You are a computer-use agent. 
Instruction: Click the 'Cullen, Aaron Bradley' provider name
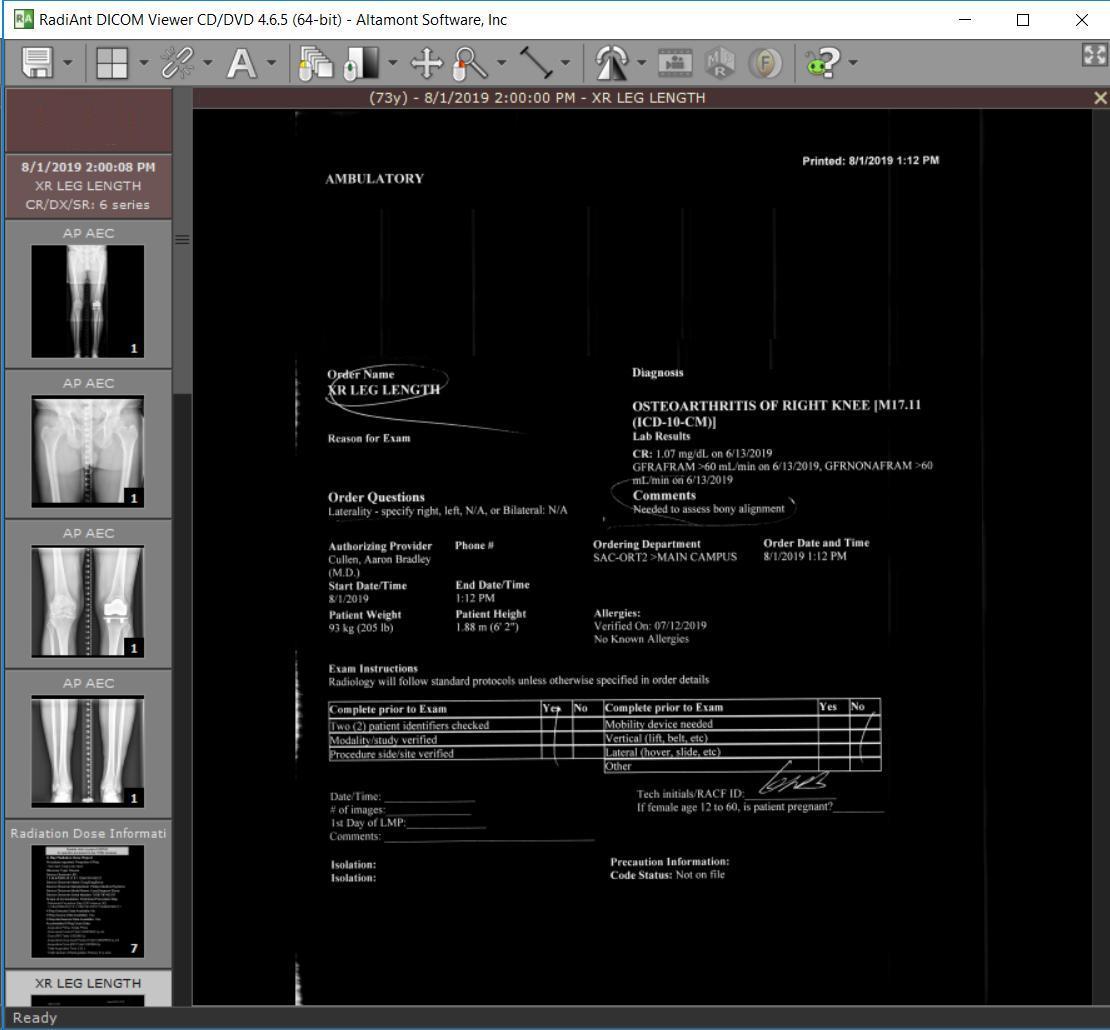tap(379, 559)
